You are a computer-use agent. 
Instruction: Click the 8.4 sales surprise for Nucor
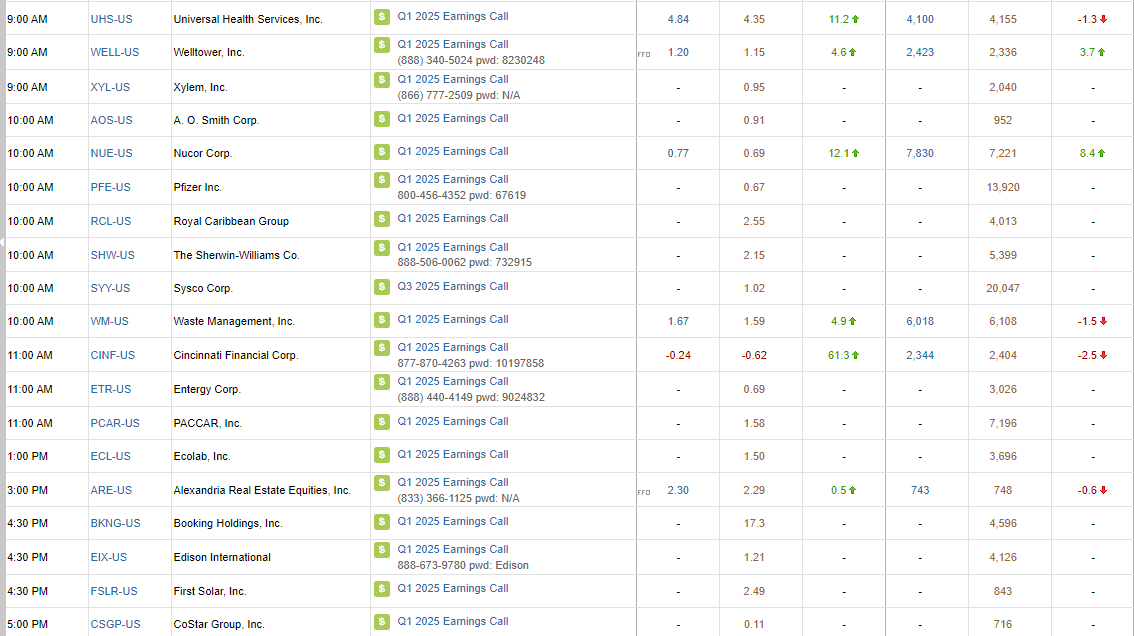(1088, 153)
